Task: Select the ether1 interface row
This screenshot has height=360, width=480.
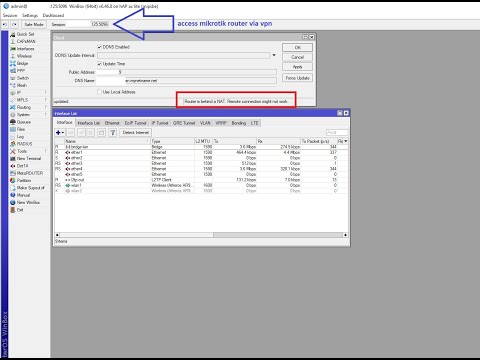Action: 201,152
